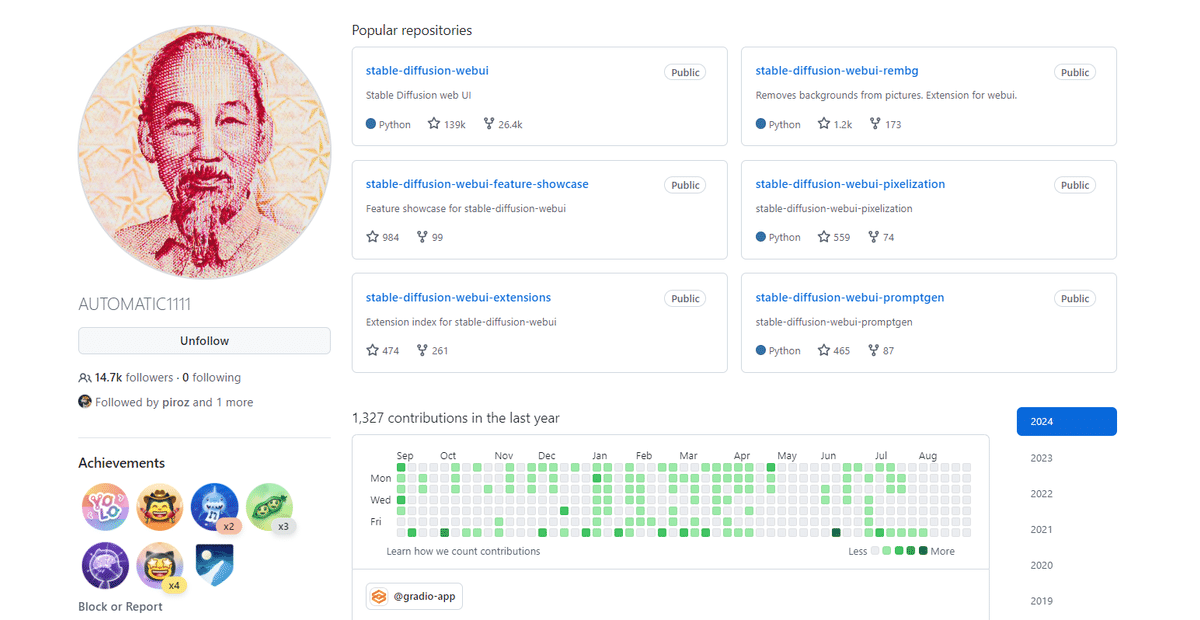The height and width of the screenshot is (620, 1200).
Task: Switch contributions to year 2023
Action: 1041,458
